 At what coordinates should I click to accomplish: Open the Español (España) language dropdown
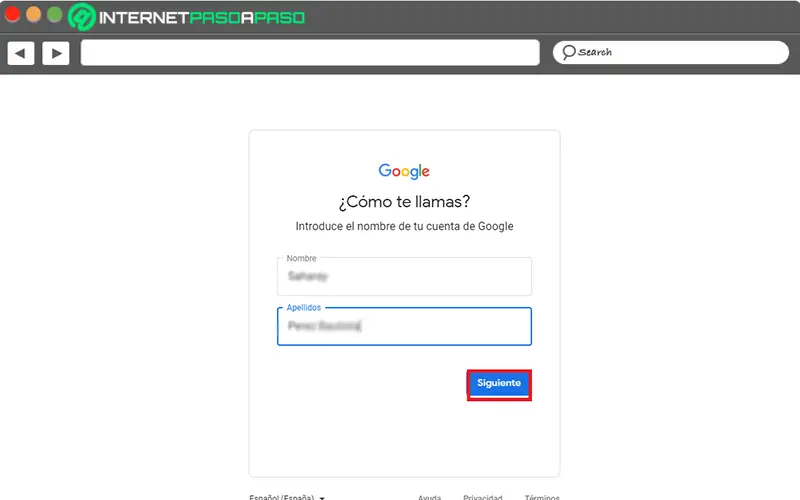287,496
